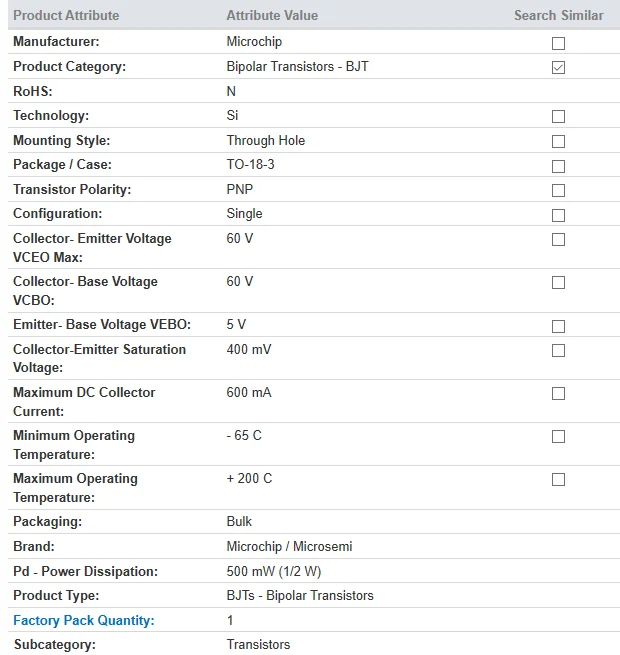Viewport: 620px width, 655px height.
Task: Click the Brand: label
Action: click(33, 546)
